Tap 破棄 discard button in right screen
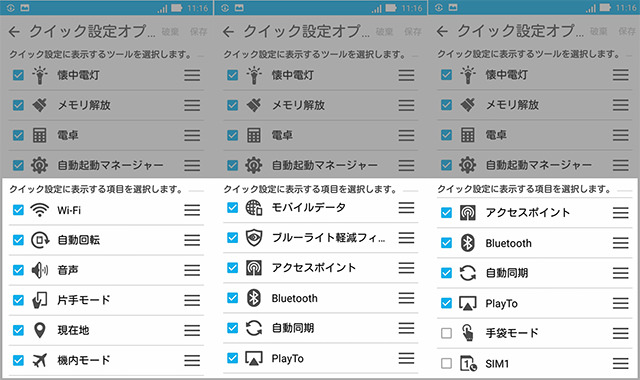The height and width of the screenshot is (380, 640). (598, 31)
